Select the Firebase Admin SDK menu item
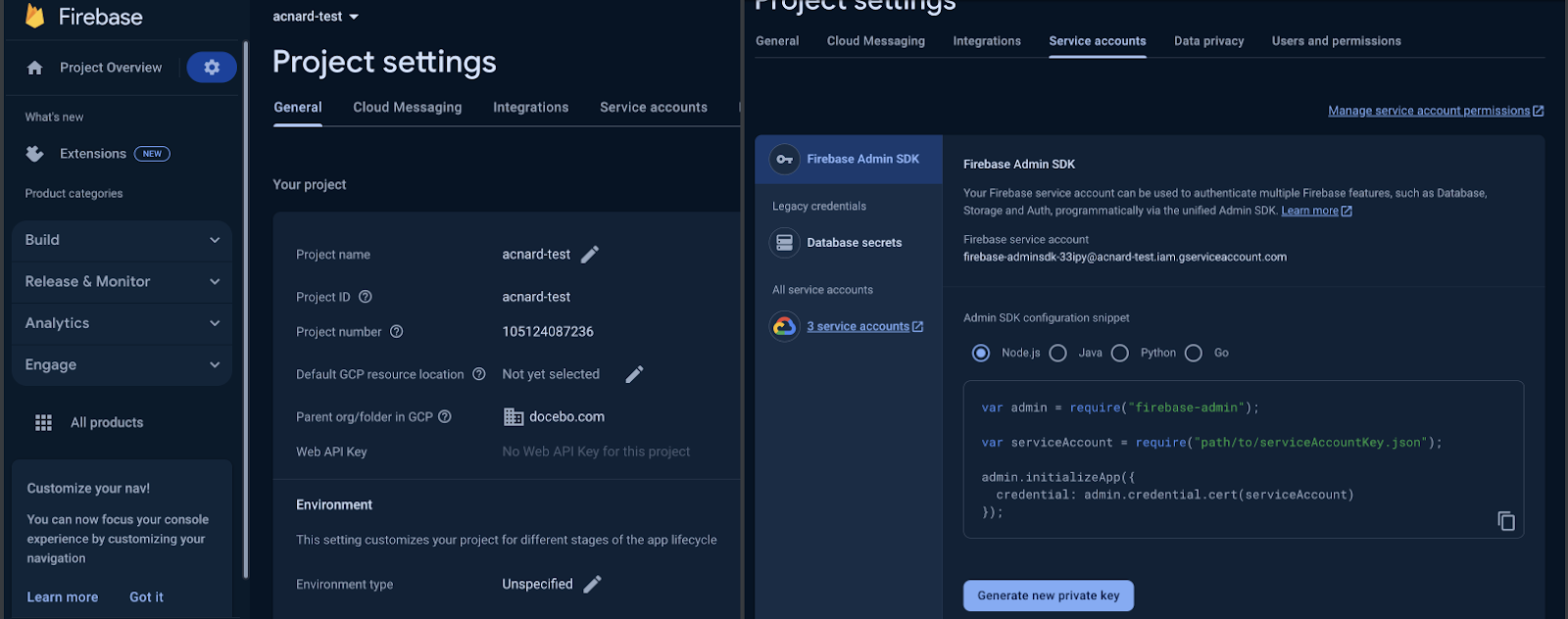1568x619 pixels. point(849,159)
